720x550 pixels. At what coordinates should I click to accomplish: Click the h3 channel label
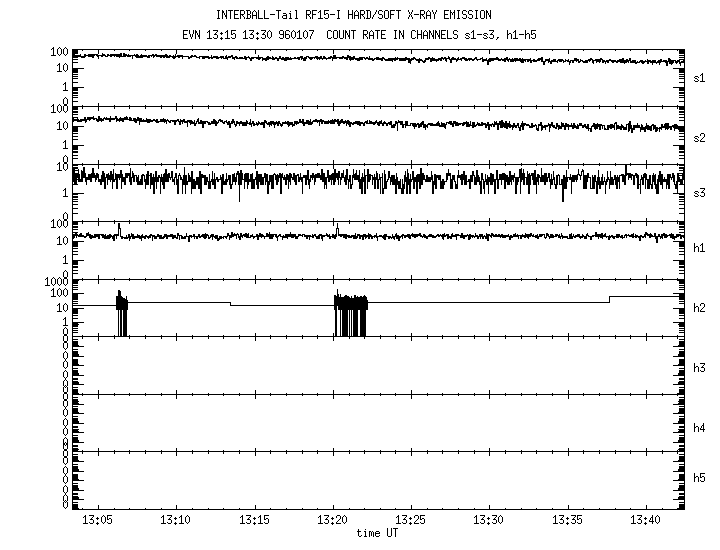click(700, 365)
